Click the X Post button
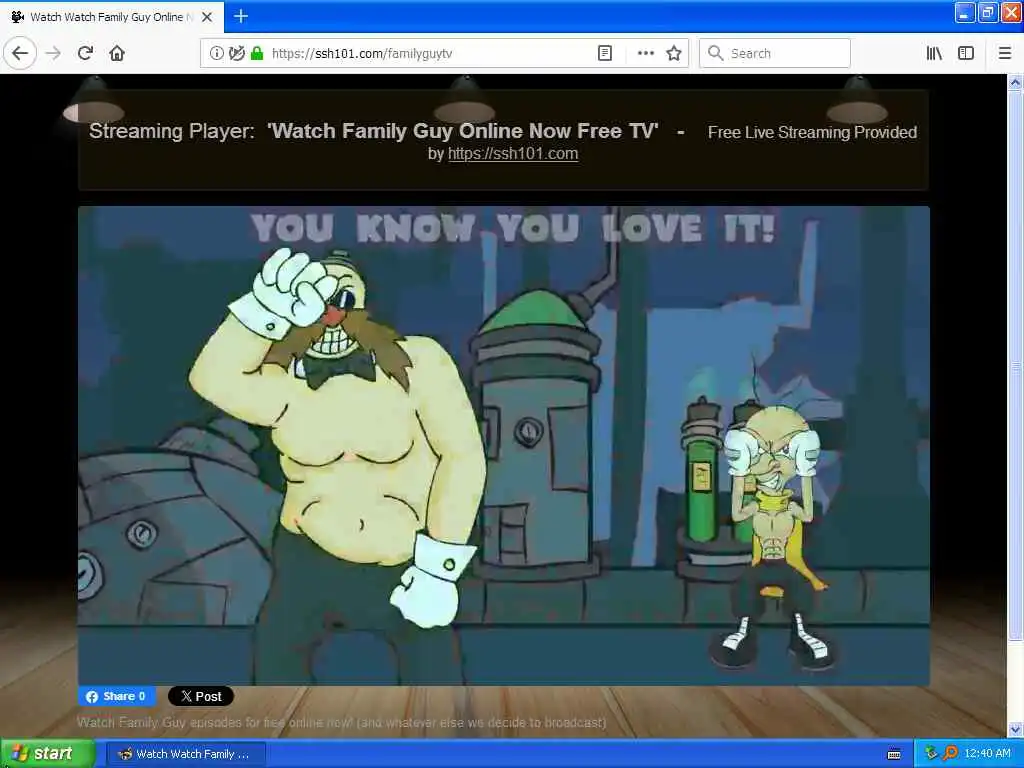Viewport: 1024px width, 768px height. tap(200, 696)
